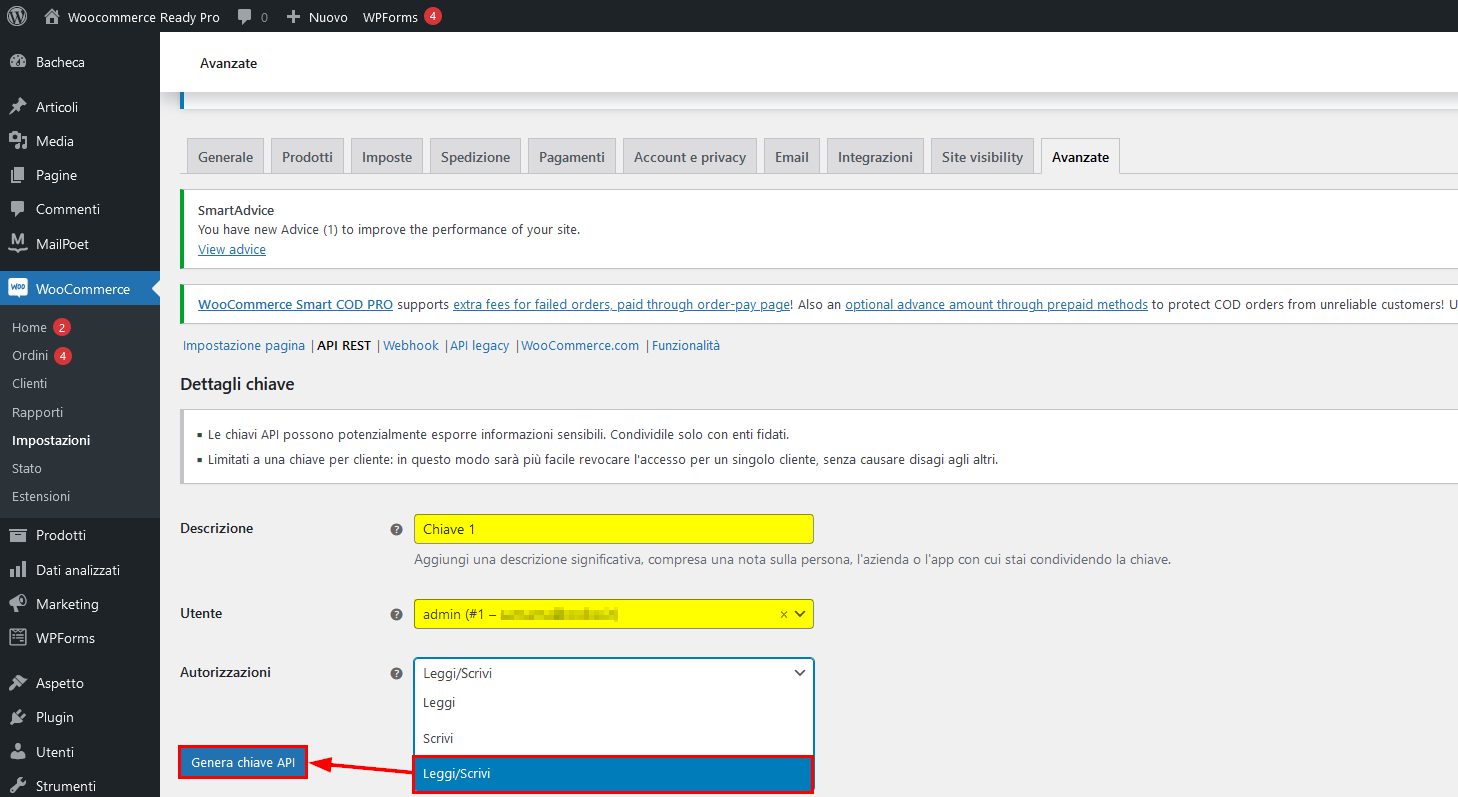
Task: Choose the highlighted Leggi/Scrivi option
Action: 614,773
